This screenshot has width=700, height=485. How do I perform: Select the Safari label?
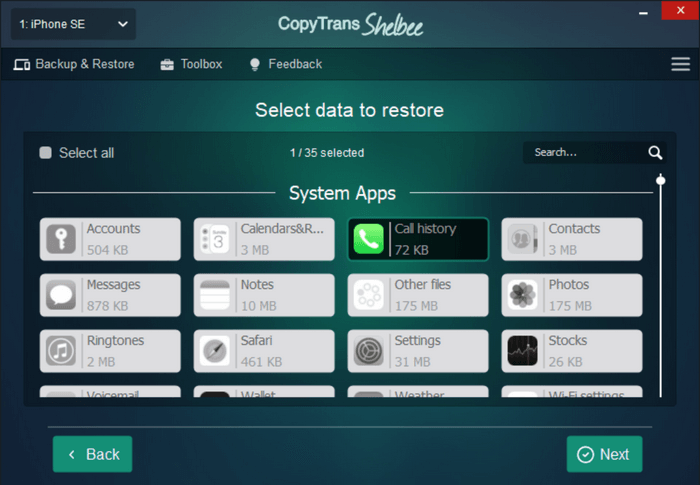(256, 340)
